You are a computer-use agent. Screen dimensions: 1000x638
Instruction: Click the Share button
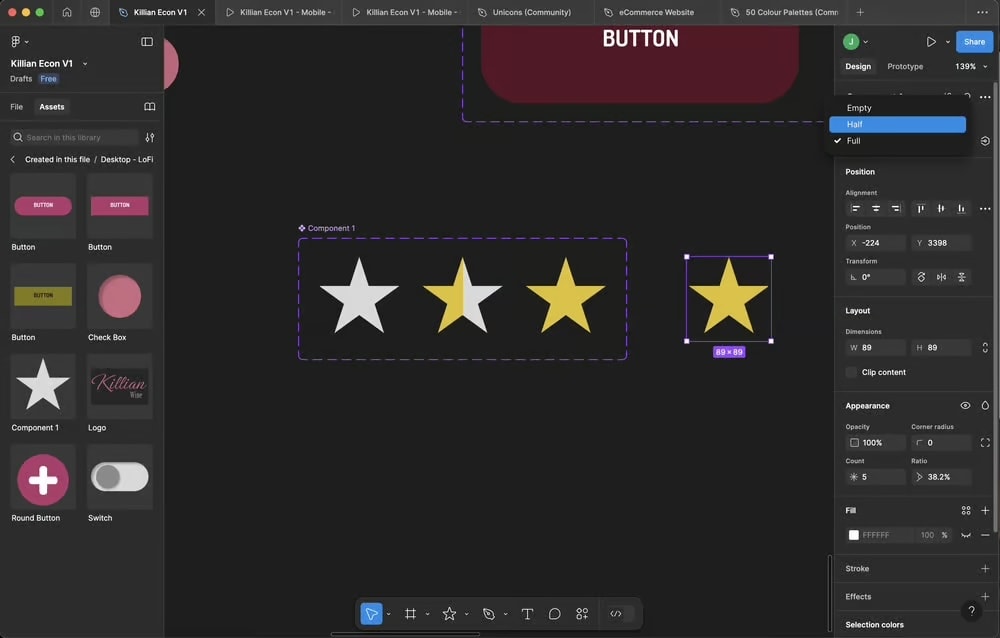(974, 41)
